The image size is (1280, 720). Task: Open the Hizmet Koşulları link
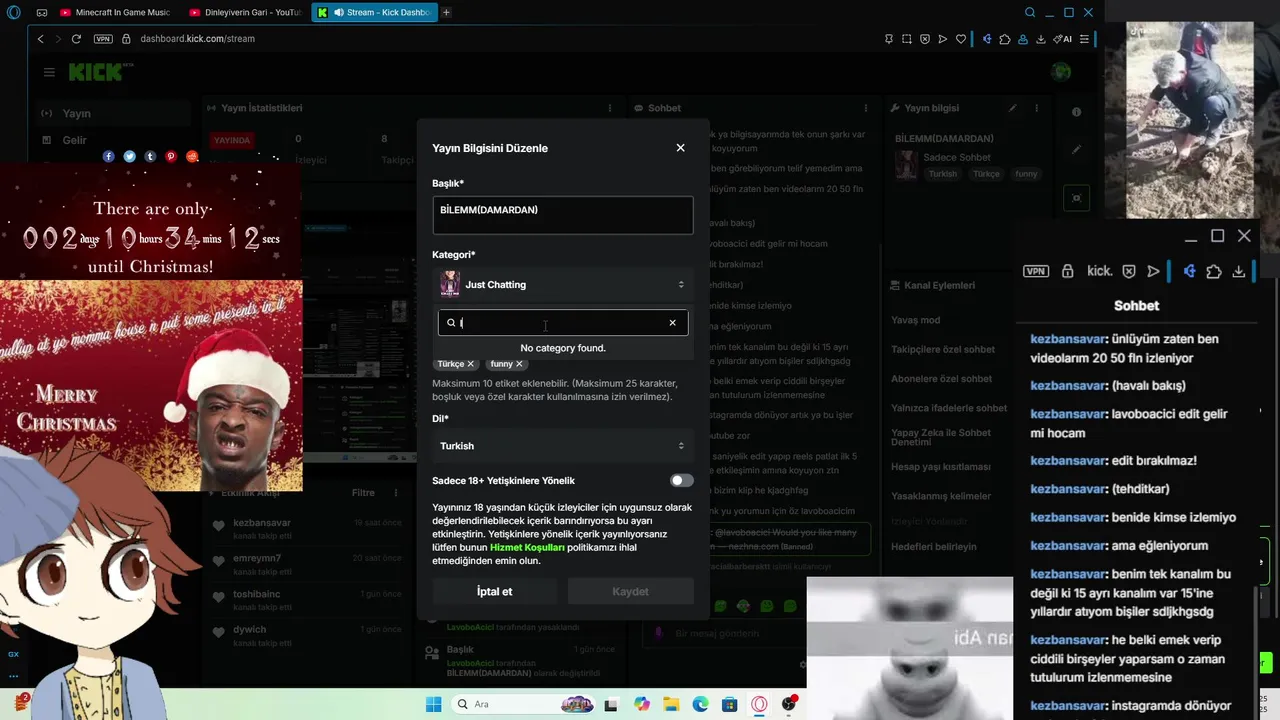tap(527, 547)
